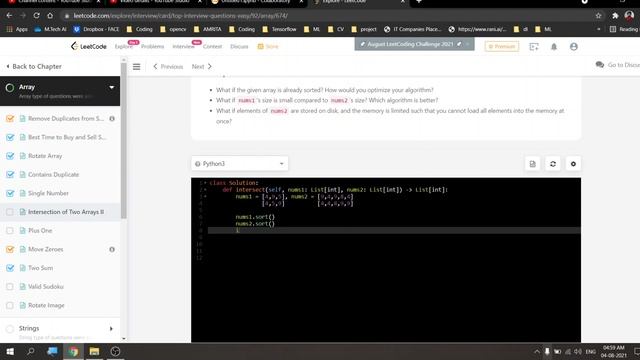Open the user profile avatar icon
The image size is (640, 360).
[x=573, y=47]
